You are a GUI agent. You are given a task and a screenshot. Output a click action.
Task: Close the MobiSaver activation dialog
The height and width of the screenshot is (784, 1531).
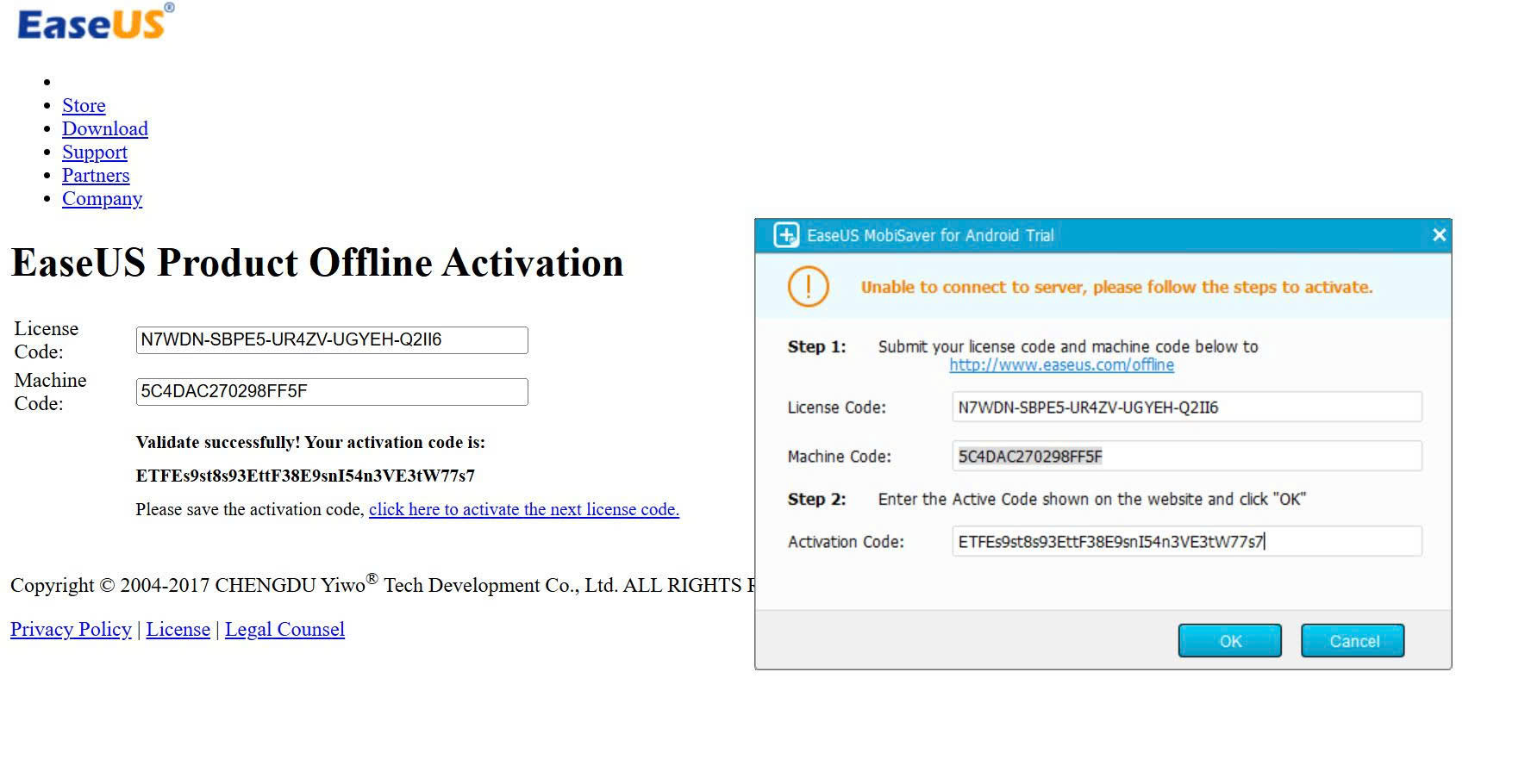1439,235
